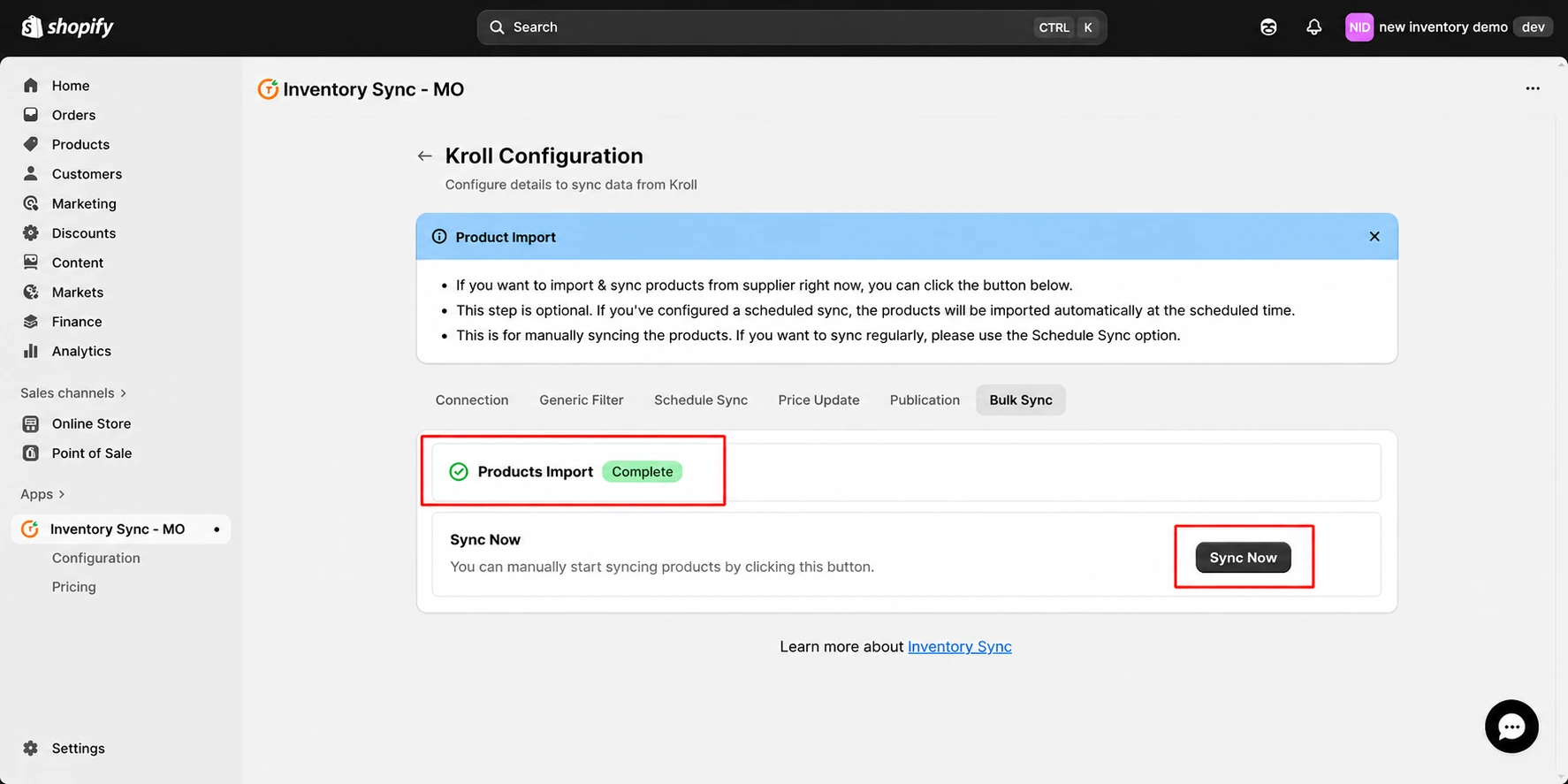1568x784 pixels.
Task: Click the Orders inbox icon
Action: click(x=31, y=115)
